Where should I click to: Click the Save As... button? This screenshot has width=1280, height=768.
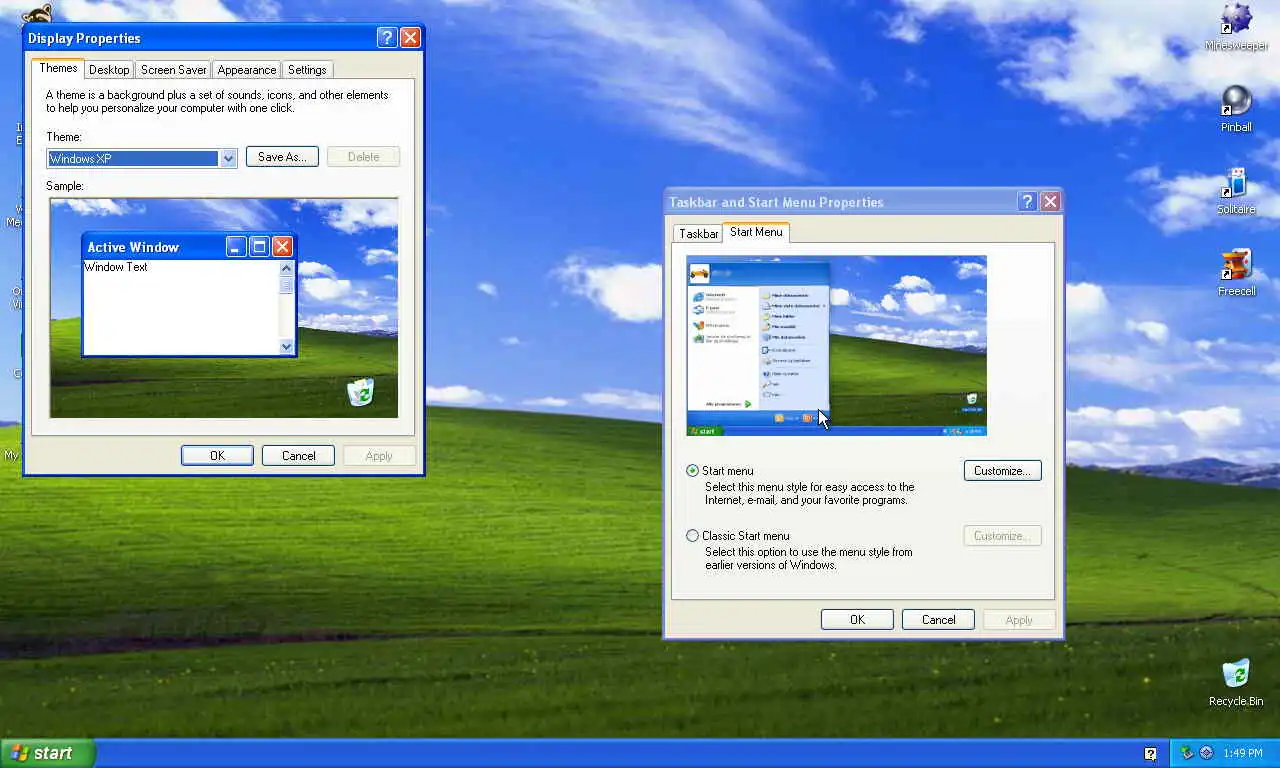pyautogui.click(x=282, y=157)
